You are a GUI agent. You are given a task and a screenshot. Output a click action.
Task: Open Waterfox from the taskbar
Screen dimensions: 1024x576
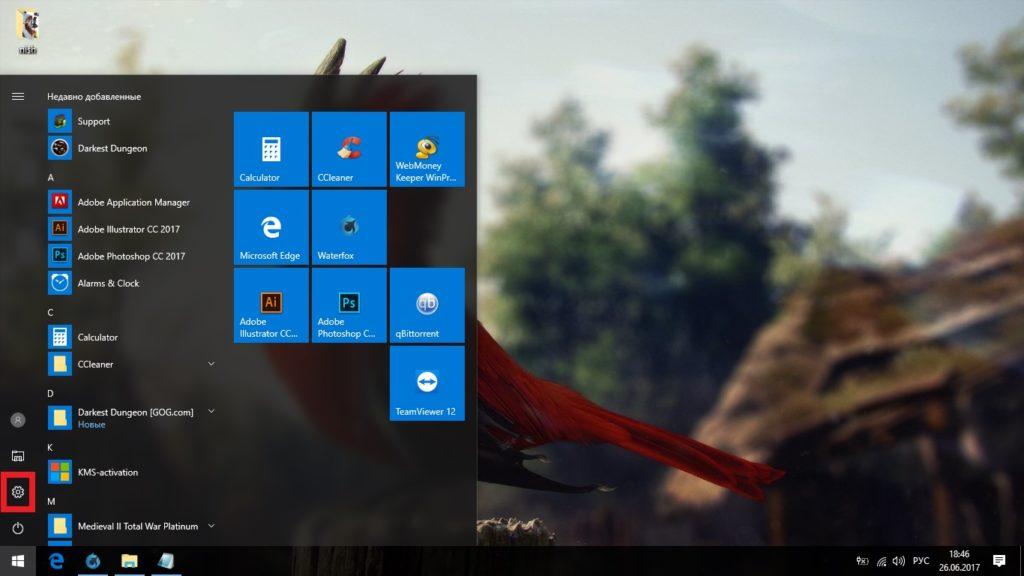93,561
